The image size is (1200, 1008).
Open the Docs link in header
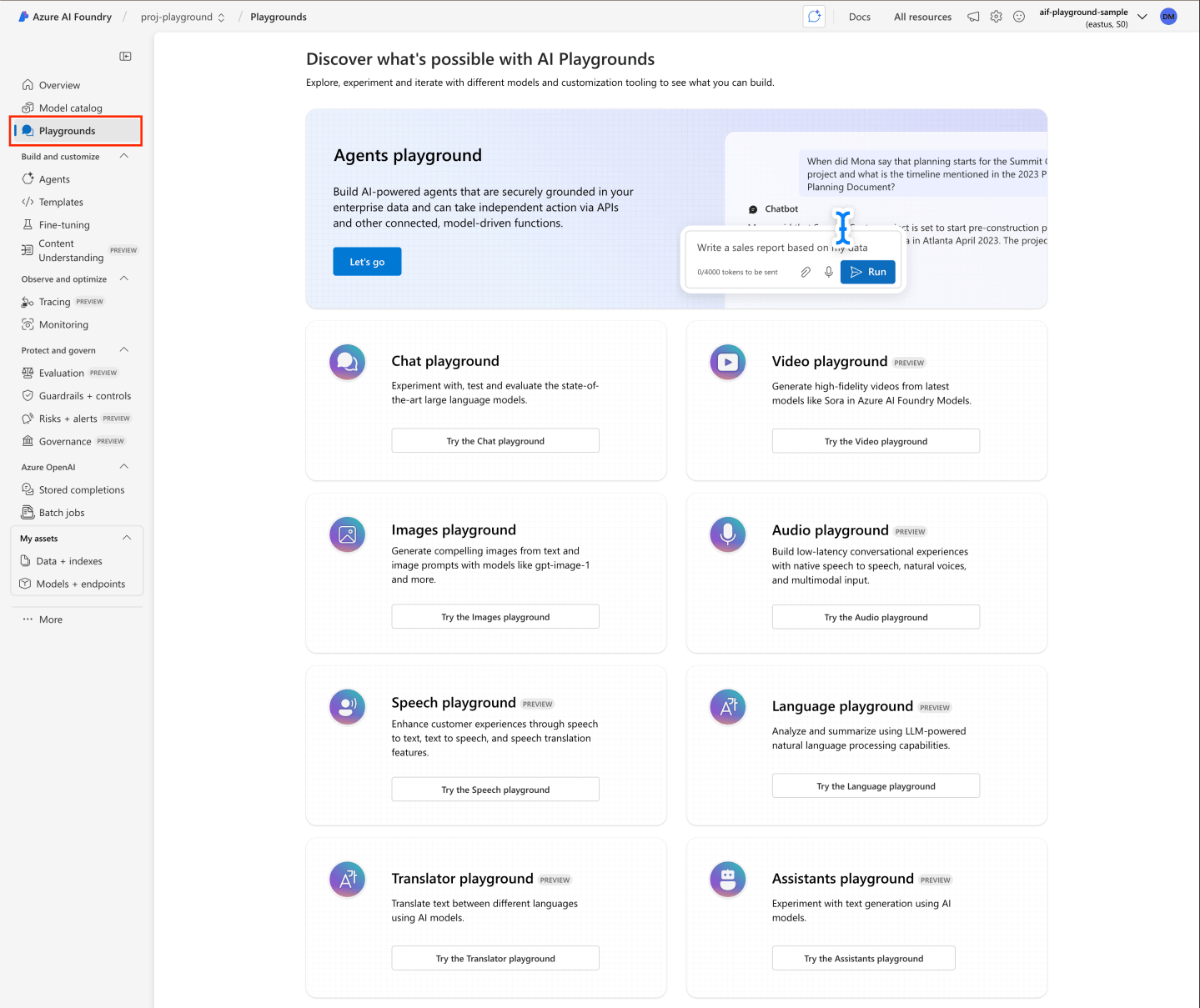click(860, 17)
